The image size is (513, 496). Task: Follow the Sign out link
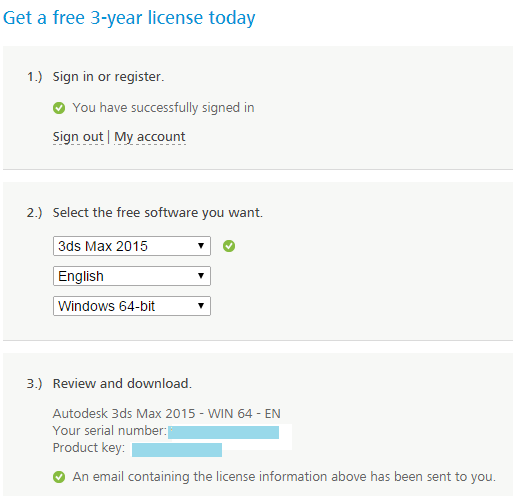click(x=78, y=137)
